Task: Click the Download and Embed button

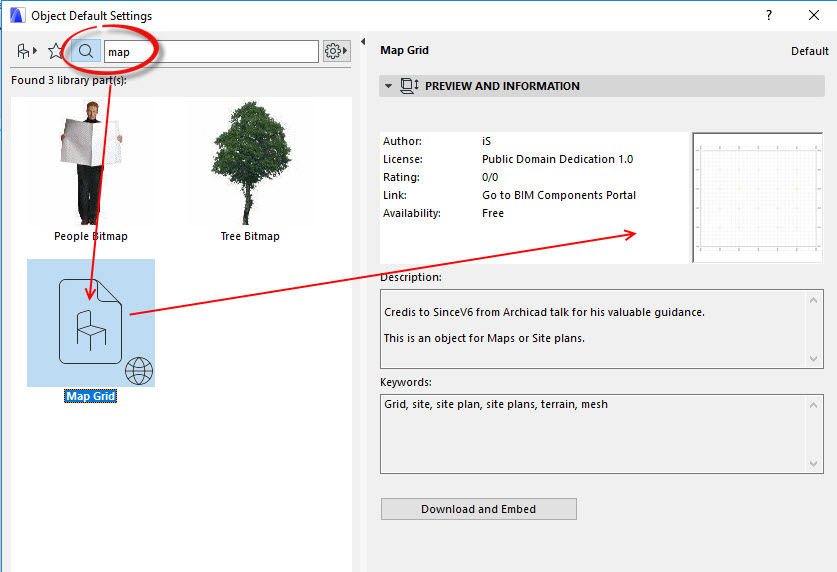Action: click(478, 509)
